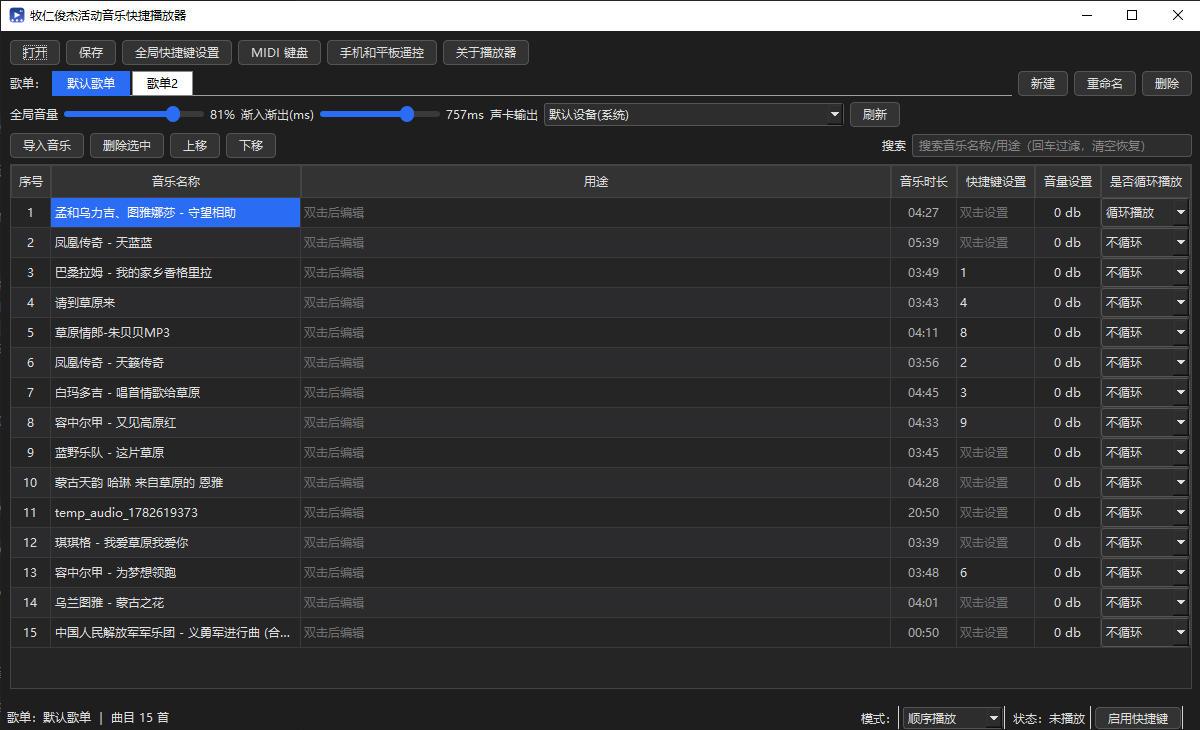Image resolution: width=1200 pixels, height=730 pixels.
Task: Click 删除选中 button
Action: [x=127, y=145]
